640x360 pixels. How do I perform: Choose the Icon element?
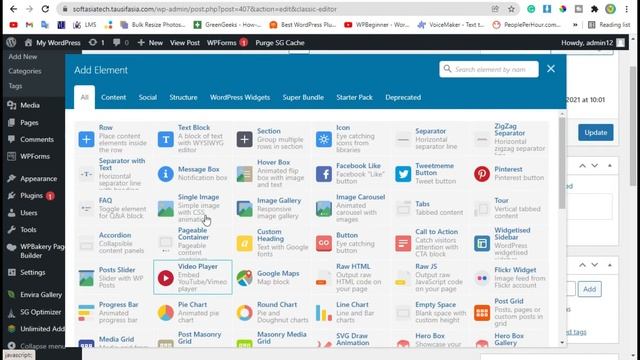[x=351, y=139]
